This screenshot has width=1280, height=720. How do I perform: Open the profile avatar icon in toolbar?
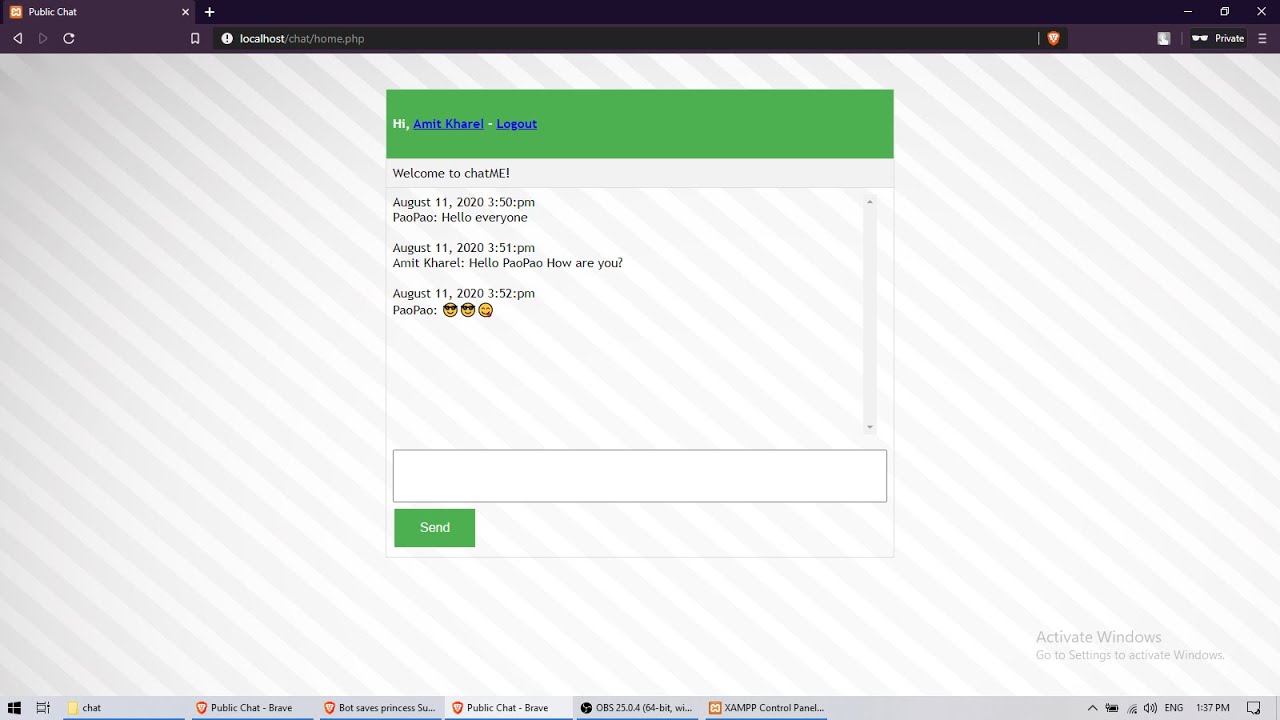1164,38
